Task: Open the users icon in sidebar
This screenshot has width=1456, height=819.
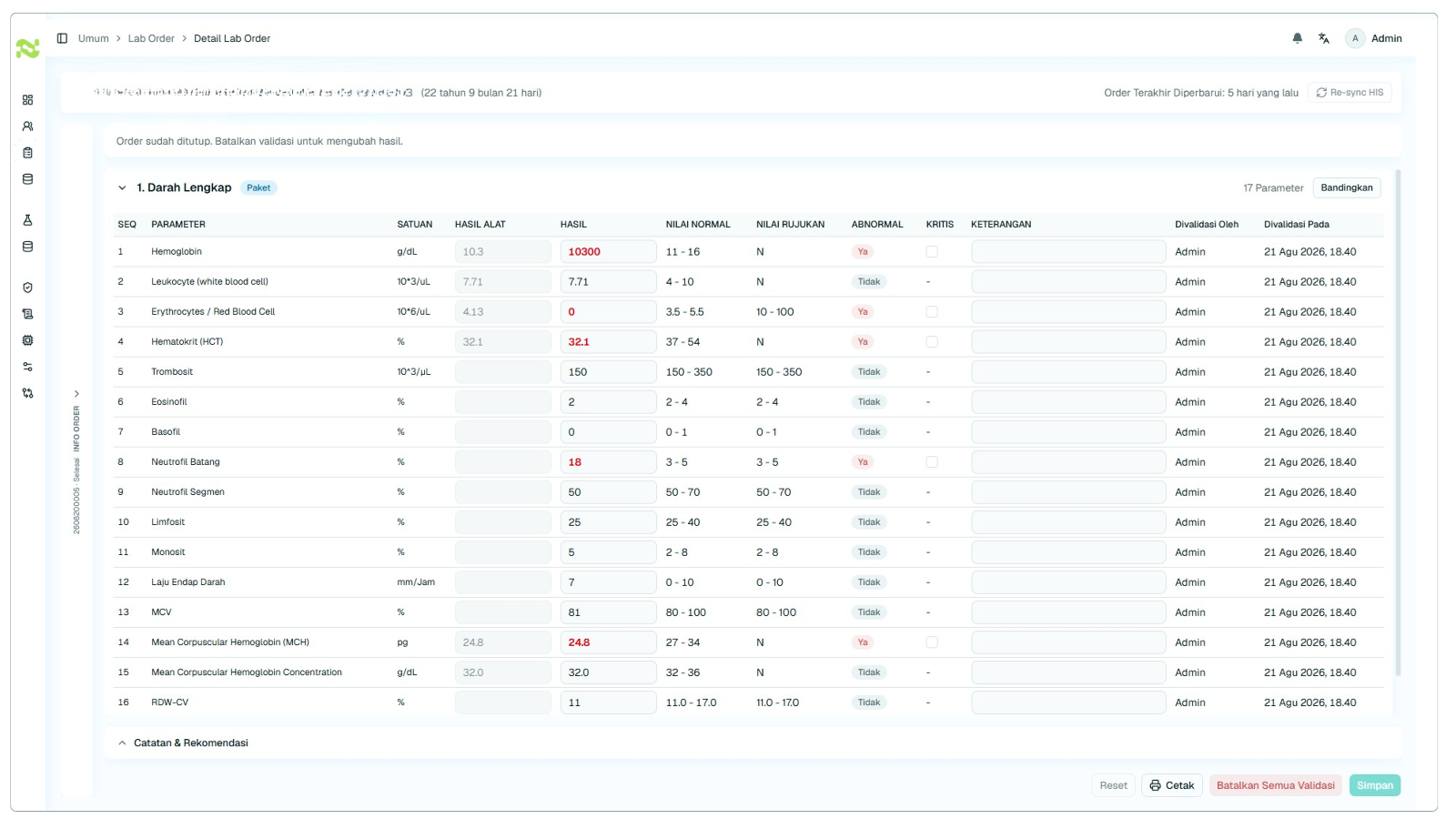Action: click(x=27, y=126)
